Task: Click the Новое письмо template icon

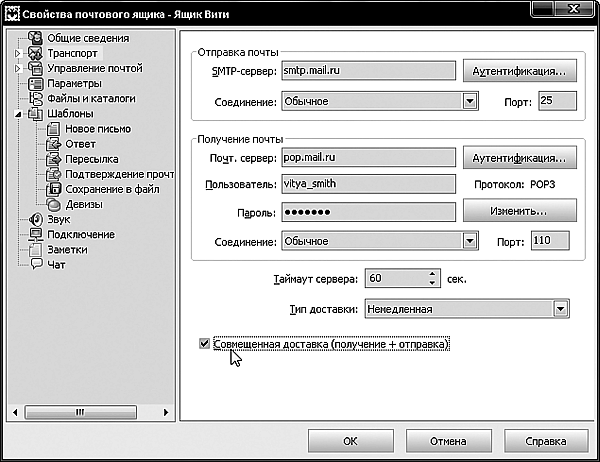Action: [54, 129]
